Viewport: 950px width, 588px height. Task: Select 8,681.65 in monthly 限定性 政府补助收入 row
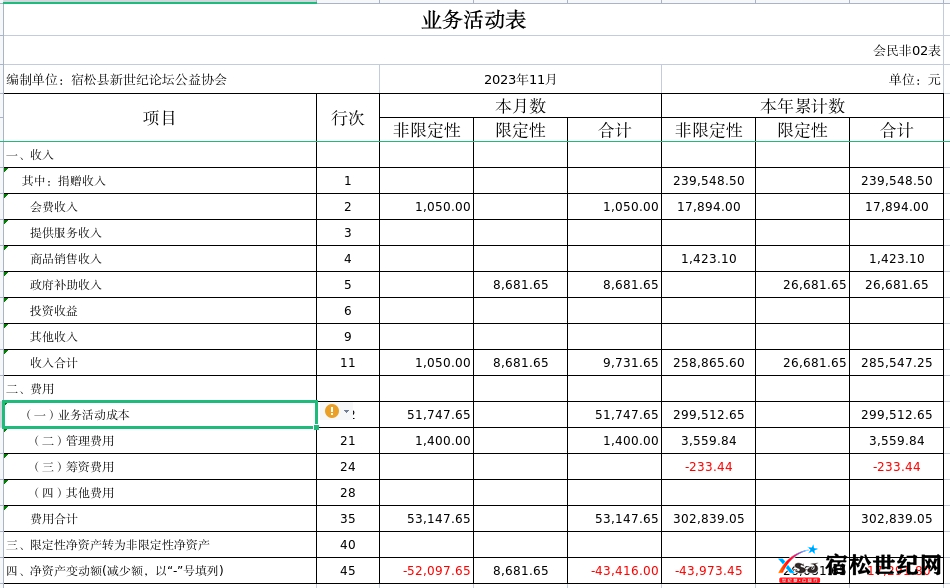tap(520, 285)
